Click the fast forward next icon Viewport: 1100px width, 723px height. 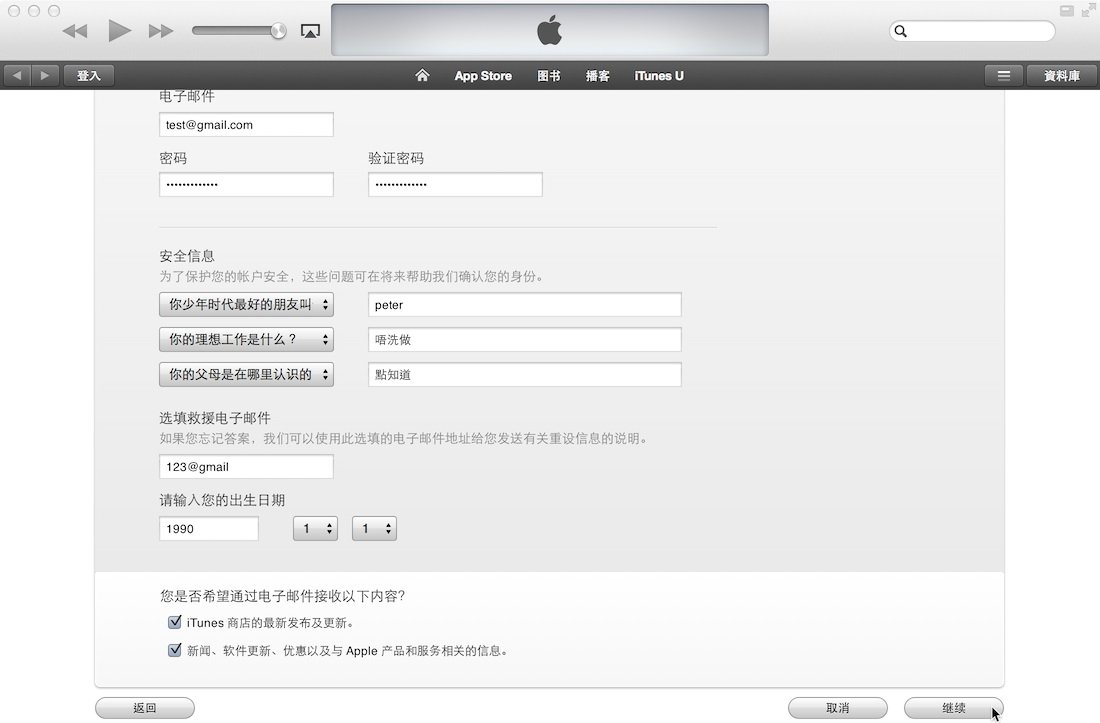[x=161, y=31]
